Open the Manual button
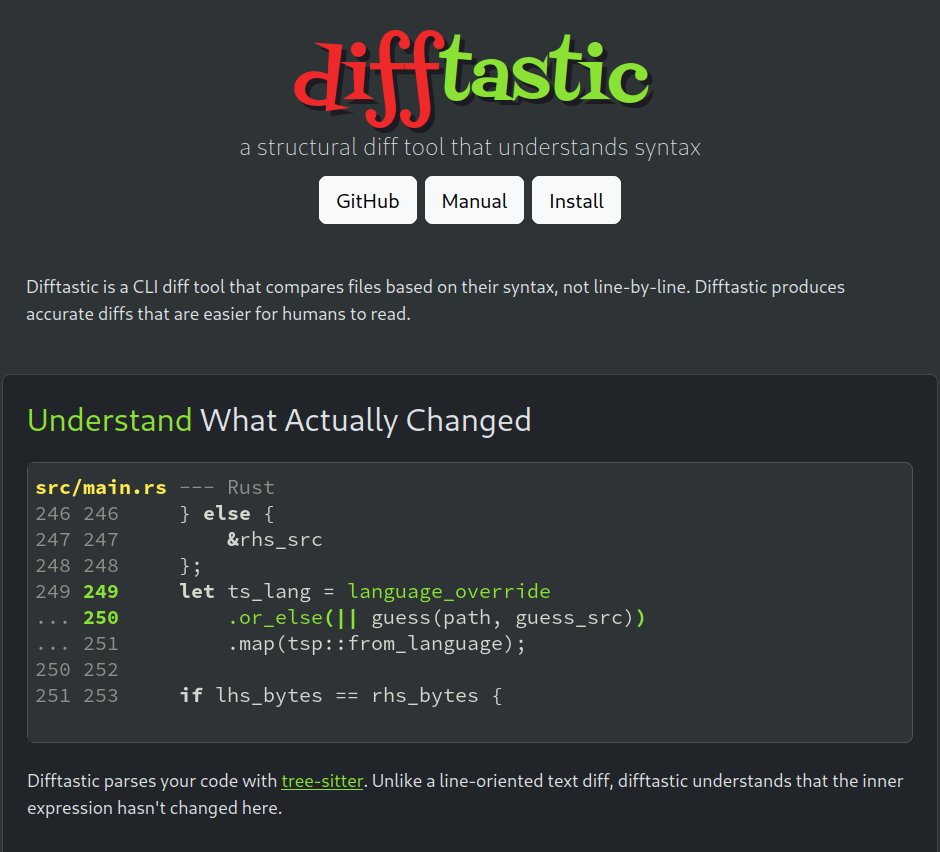The height and width of the screenshot is (852, 940). coord(474,201)
